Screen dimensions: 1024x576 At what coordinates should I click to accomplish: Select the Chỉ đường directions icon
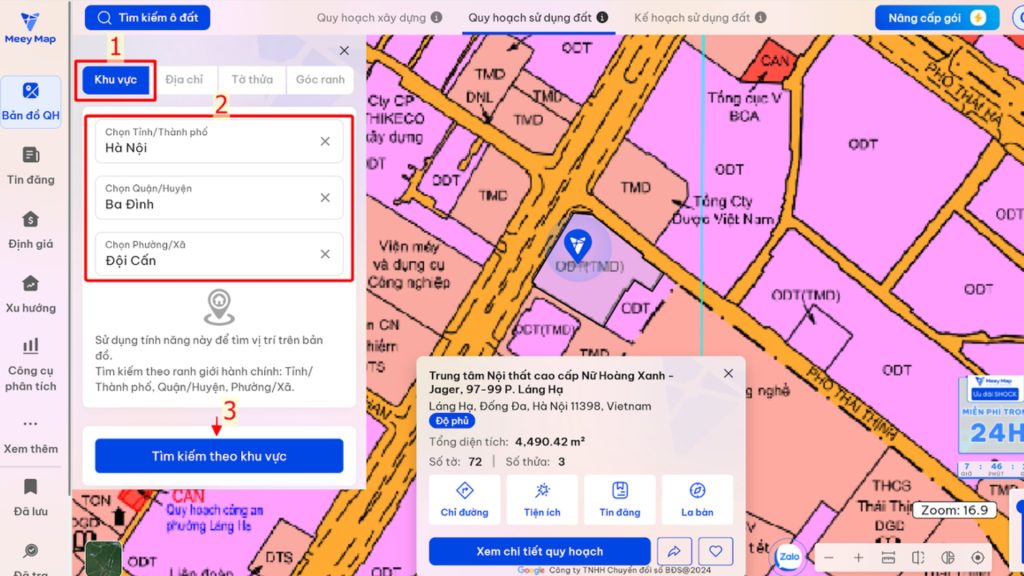463,499
